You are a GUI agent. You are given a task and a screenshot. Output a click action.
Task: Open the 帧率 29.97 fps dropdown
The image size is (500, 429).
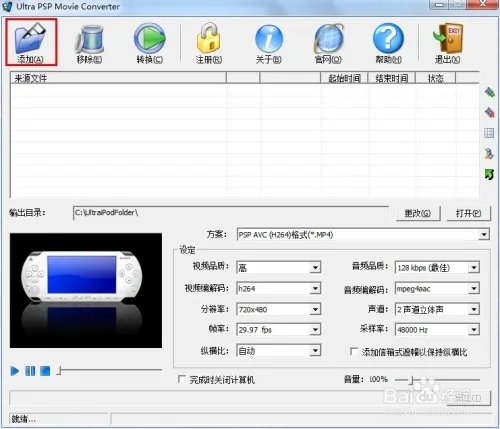[x=315, y=330]
